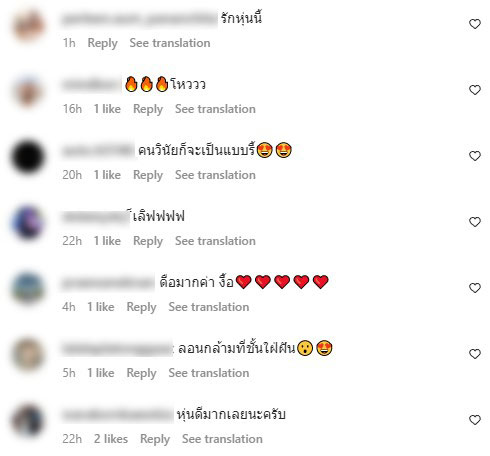
Task: Like the first 22h comment with 1 like
Action: click(475, 222)
